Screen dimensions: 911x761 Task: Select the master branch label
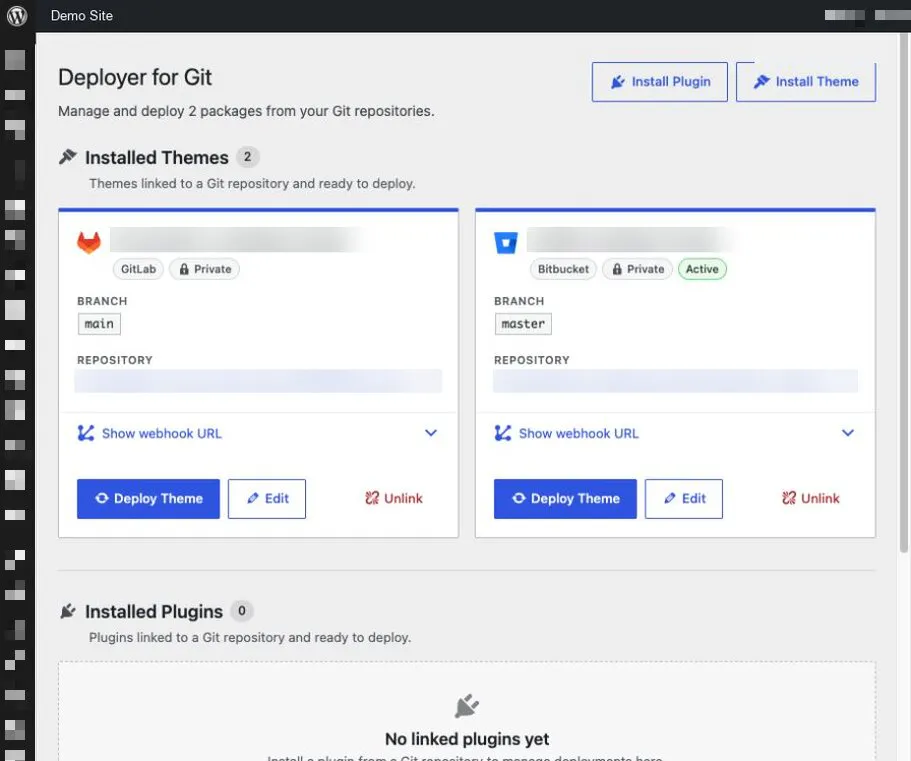pyautogui.click(x=523, y=324)
